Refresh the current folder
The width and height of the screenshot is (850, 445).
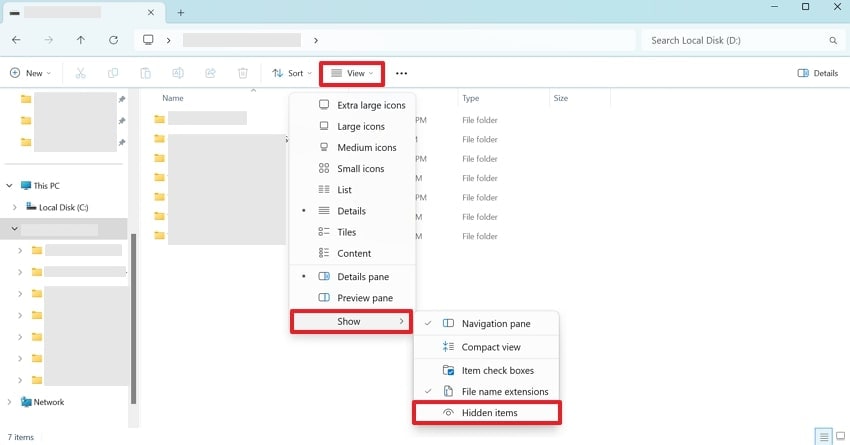click(113, 40)
